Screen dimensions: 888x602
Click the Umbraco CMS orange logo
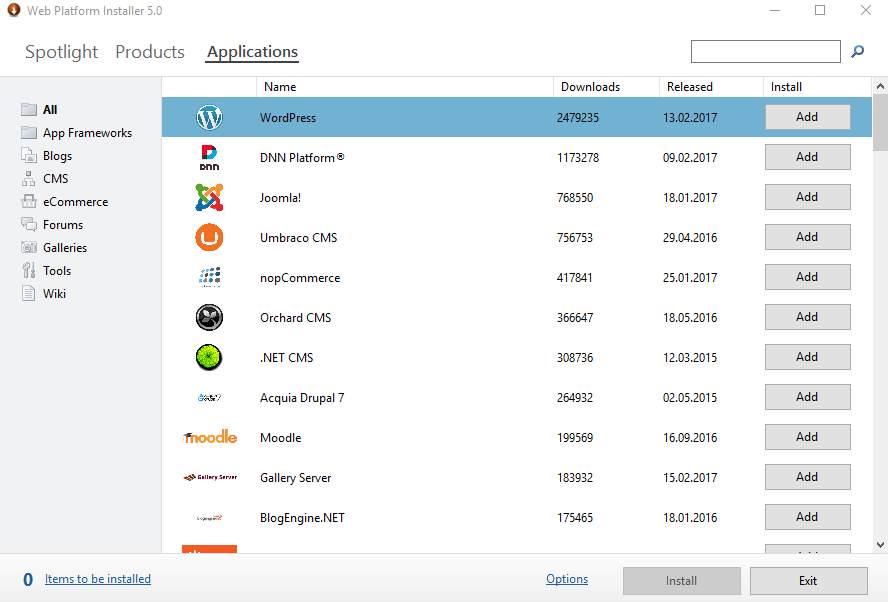(x=209, y=237)
